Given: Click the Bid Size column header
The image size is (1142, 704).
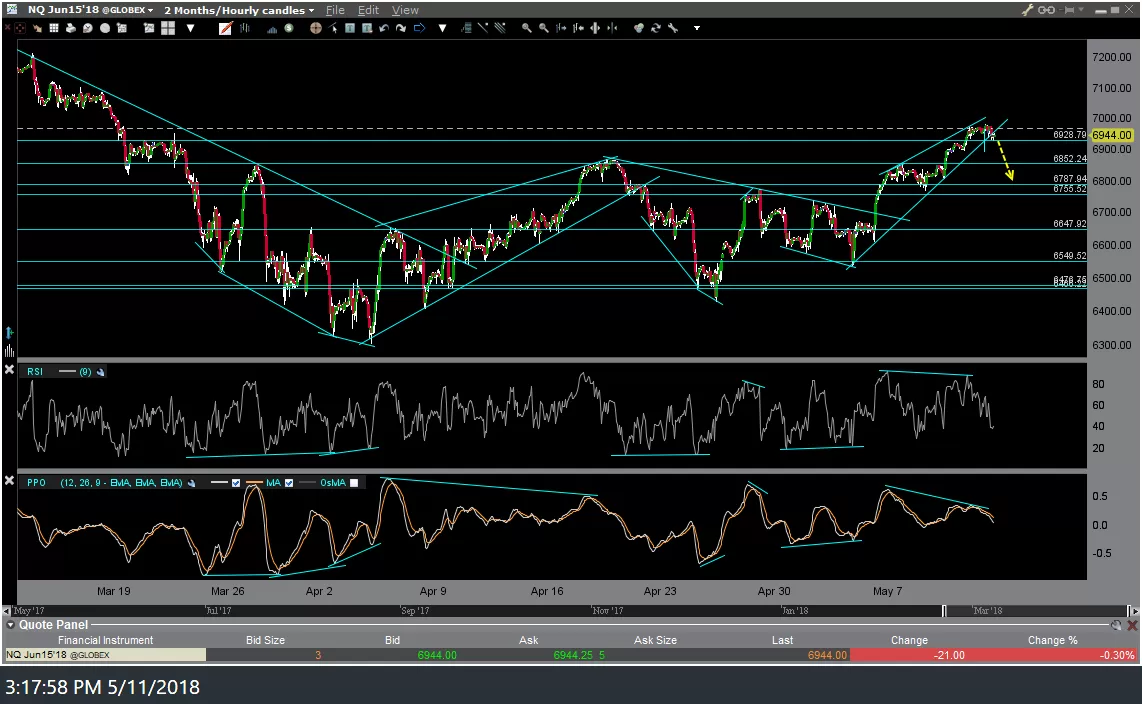Looking at the screenshot, I should (265, 640).
